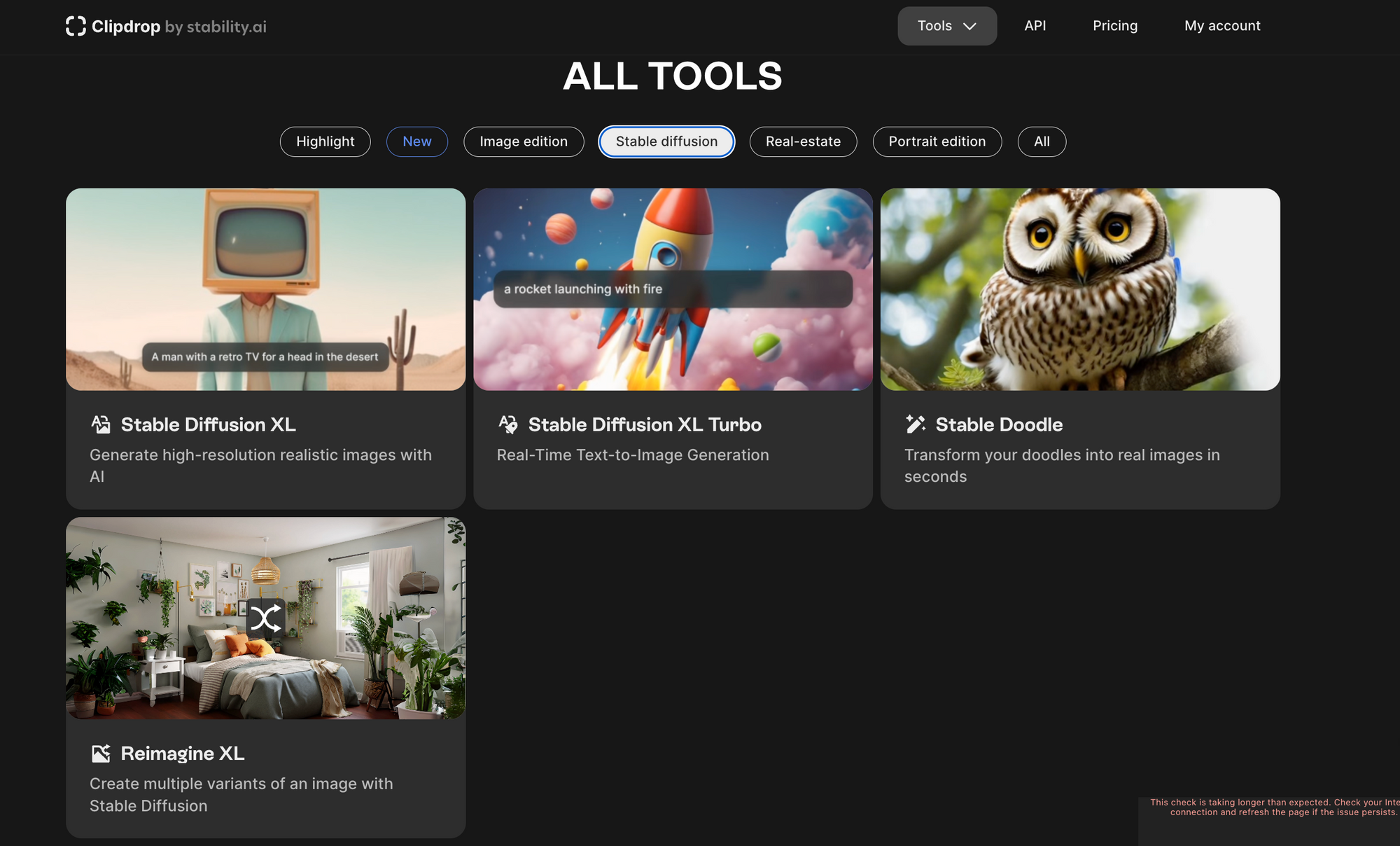Click the shuffle icon on the bedroom image
1400x846 pixels.
pos(265,618)
